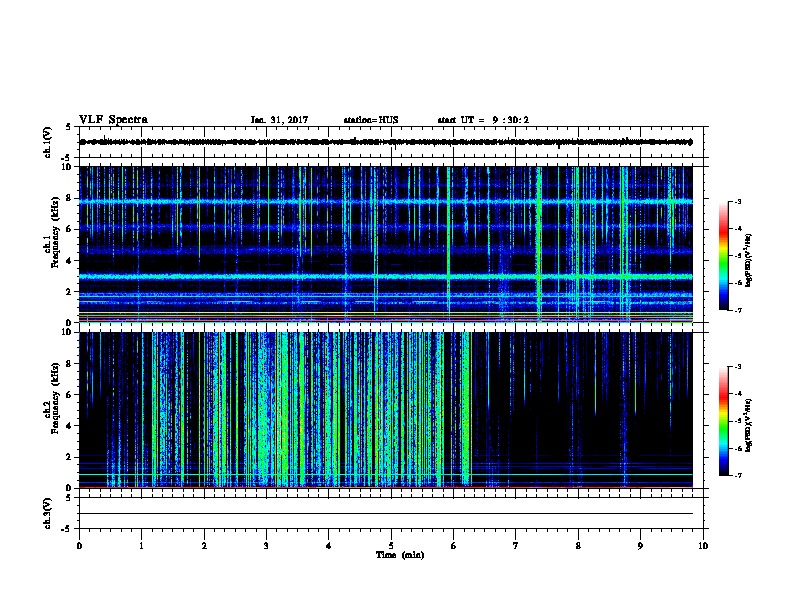Click the flat ch.3 voltage trace line
Image resolution: width=792 pixels, height=612 pixels.
386,514
